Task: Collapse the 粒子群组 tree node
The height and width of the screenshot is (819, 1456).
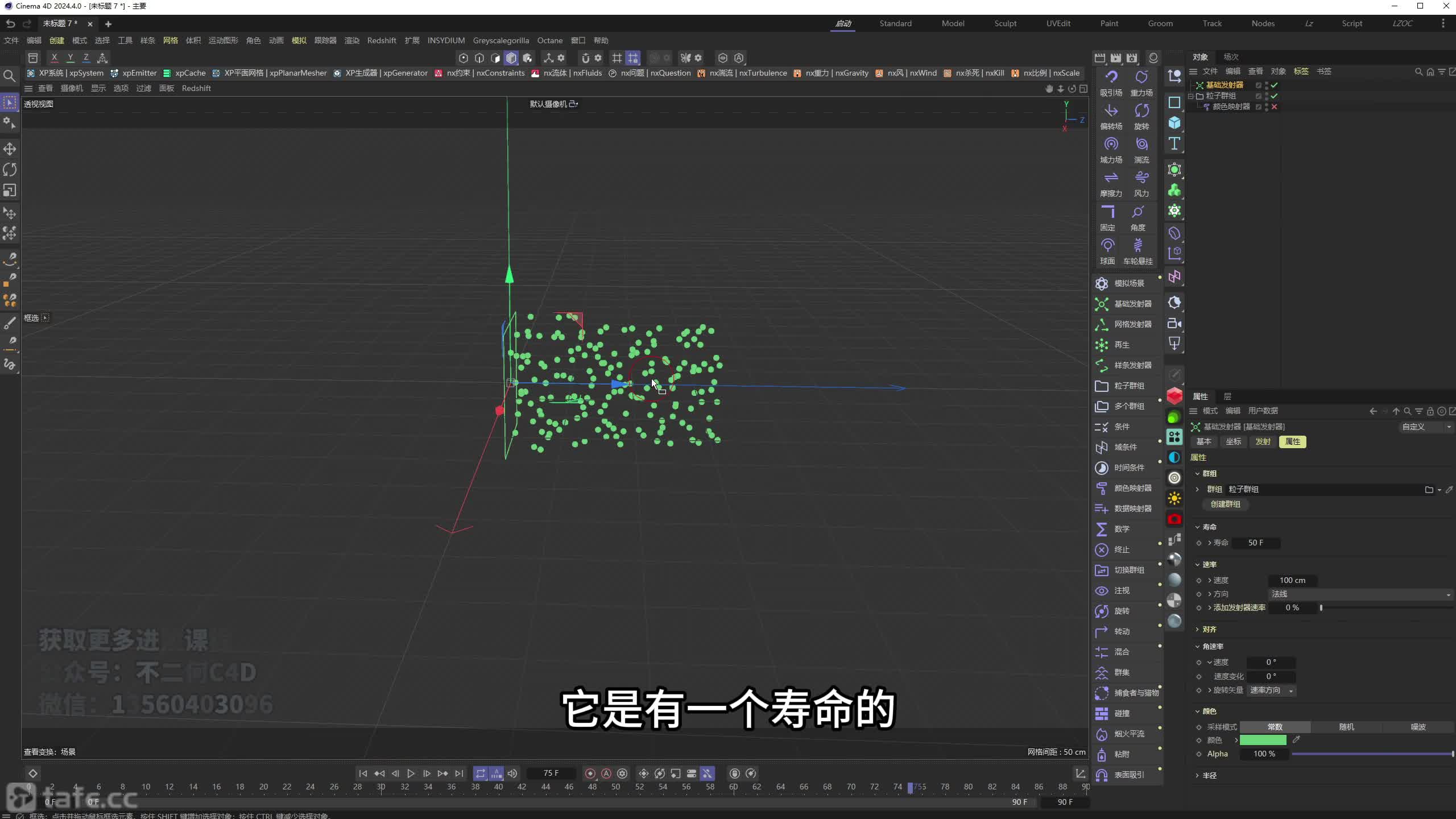Action: pos(1191,96)
